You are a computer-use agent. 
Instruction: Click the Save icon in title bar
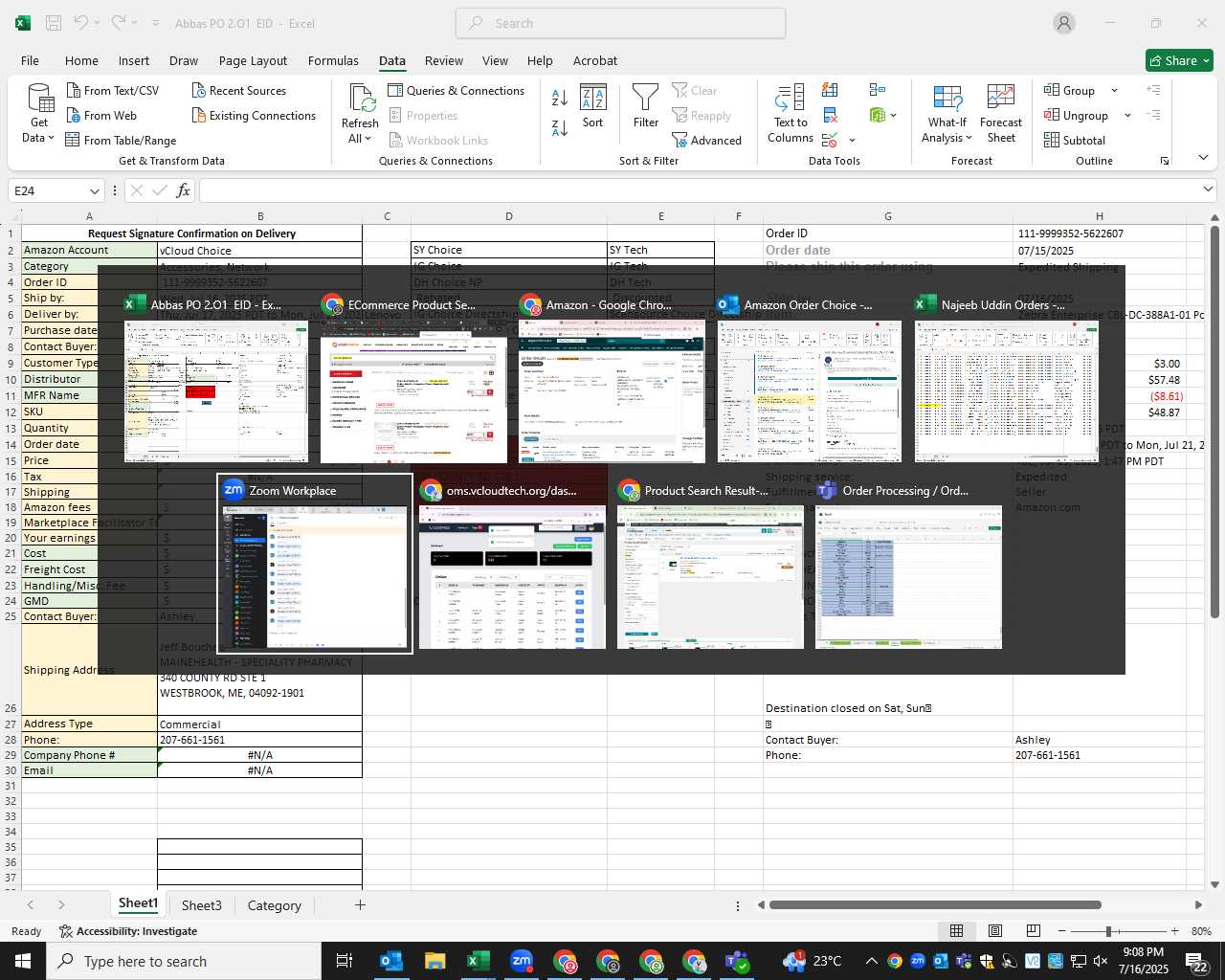point(54,23)
